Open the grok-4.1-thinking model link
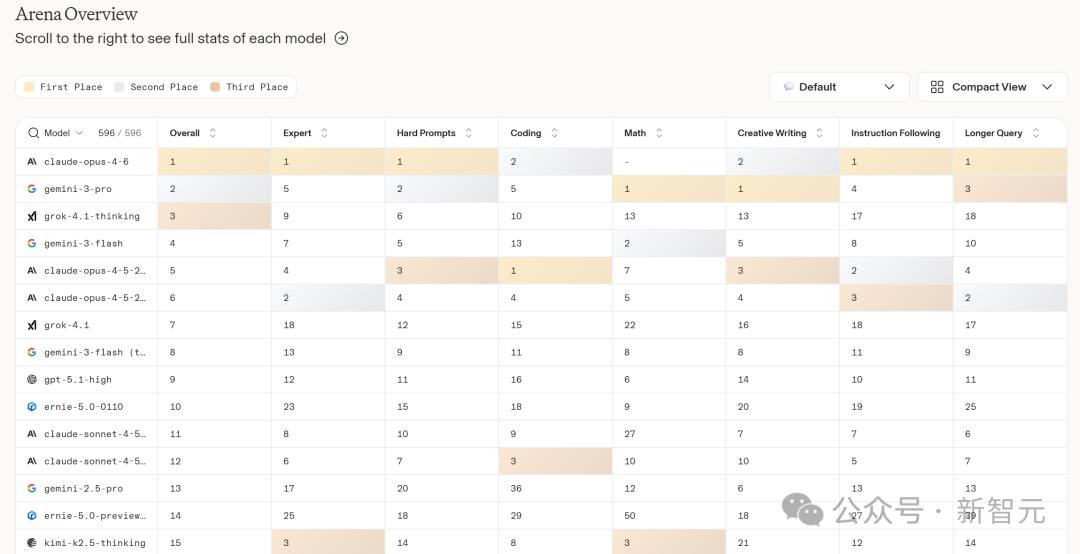The height and width of the screenshot is (554, 1080). (92, 216)
